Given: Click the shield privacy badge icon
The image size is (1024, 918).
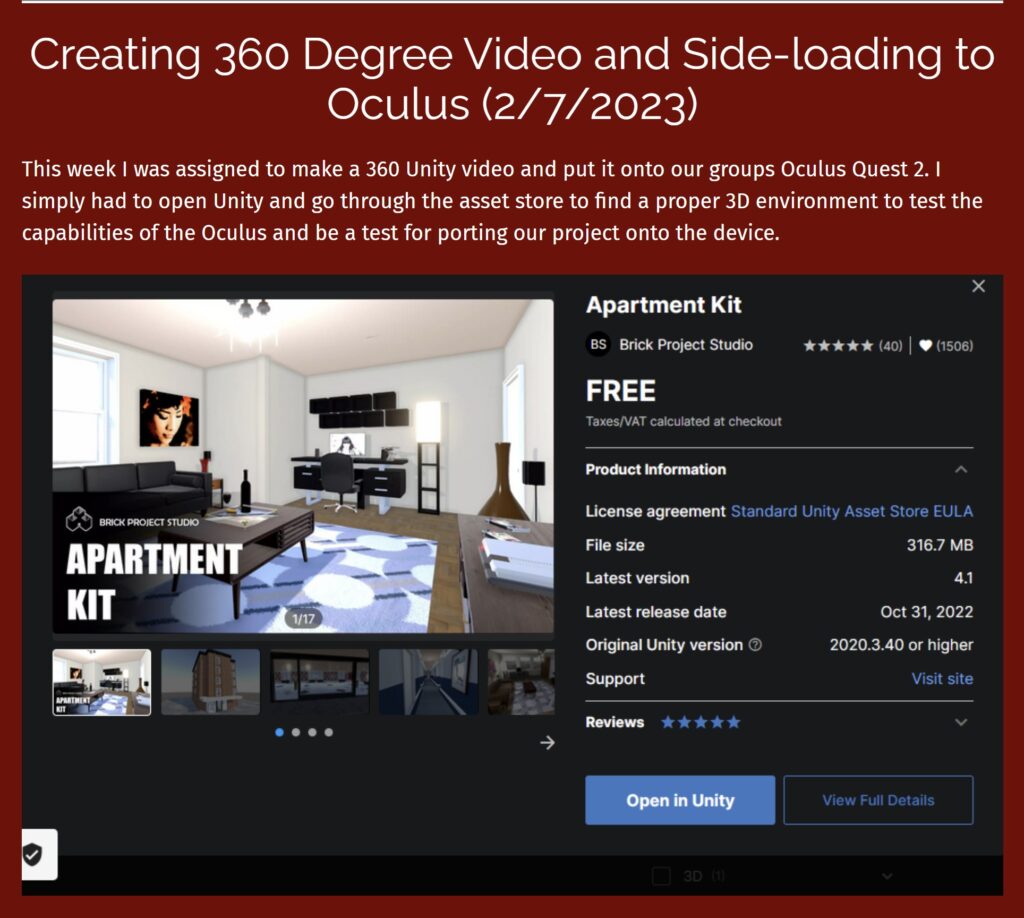Looking at the screenshot, I should point(33,854).
